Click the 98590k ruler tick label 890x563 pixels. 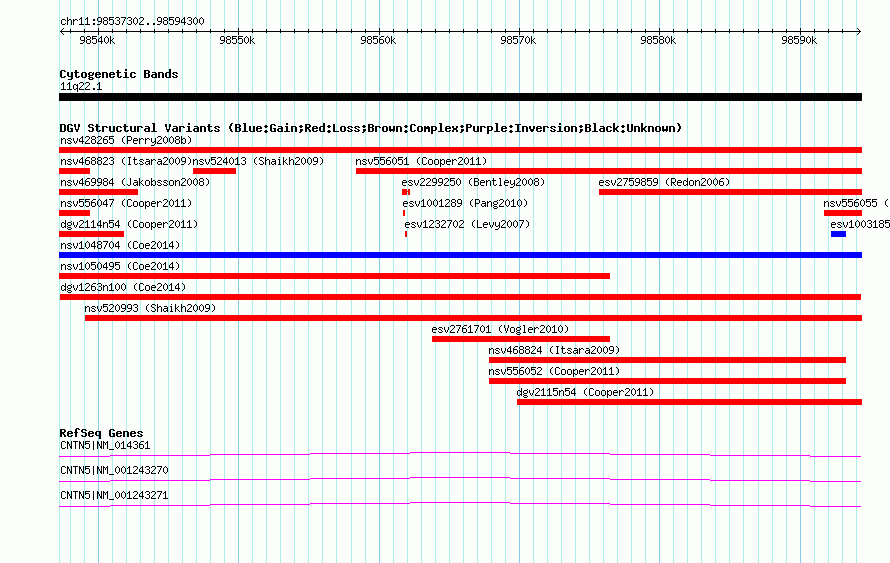[799, 40]
